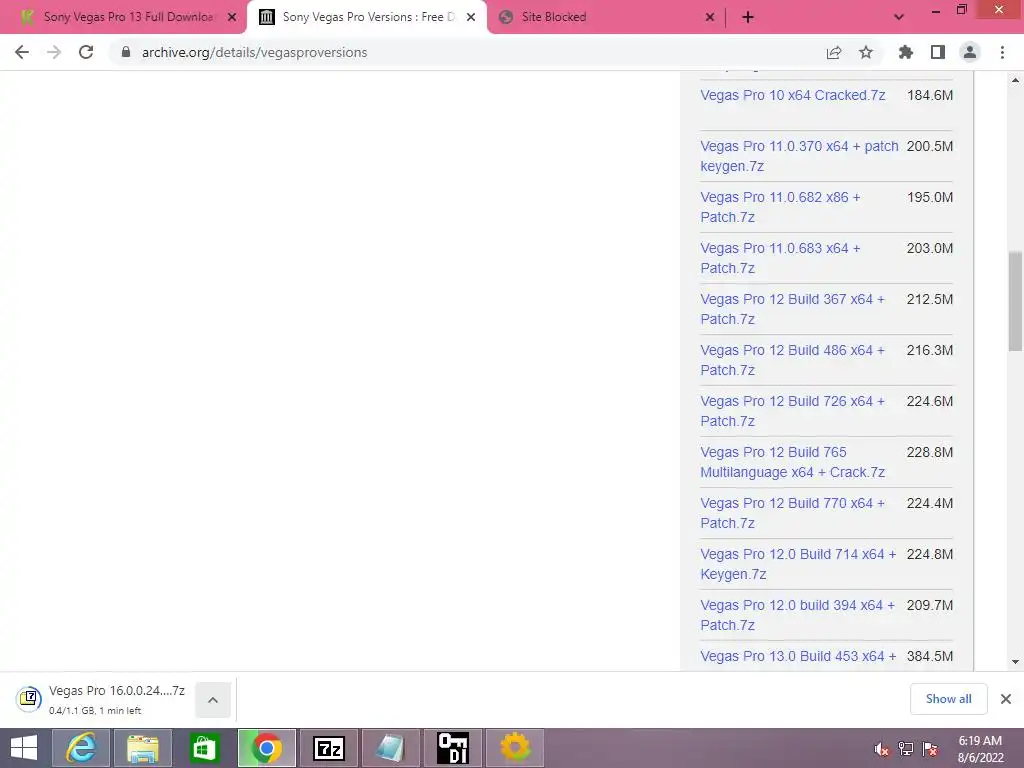The height and width of the screenshot is (768, 1024).
Task: Click the 184.6M file size text
Action: [930, 95]
